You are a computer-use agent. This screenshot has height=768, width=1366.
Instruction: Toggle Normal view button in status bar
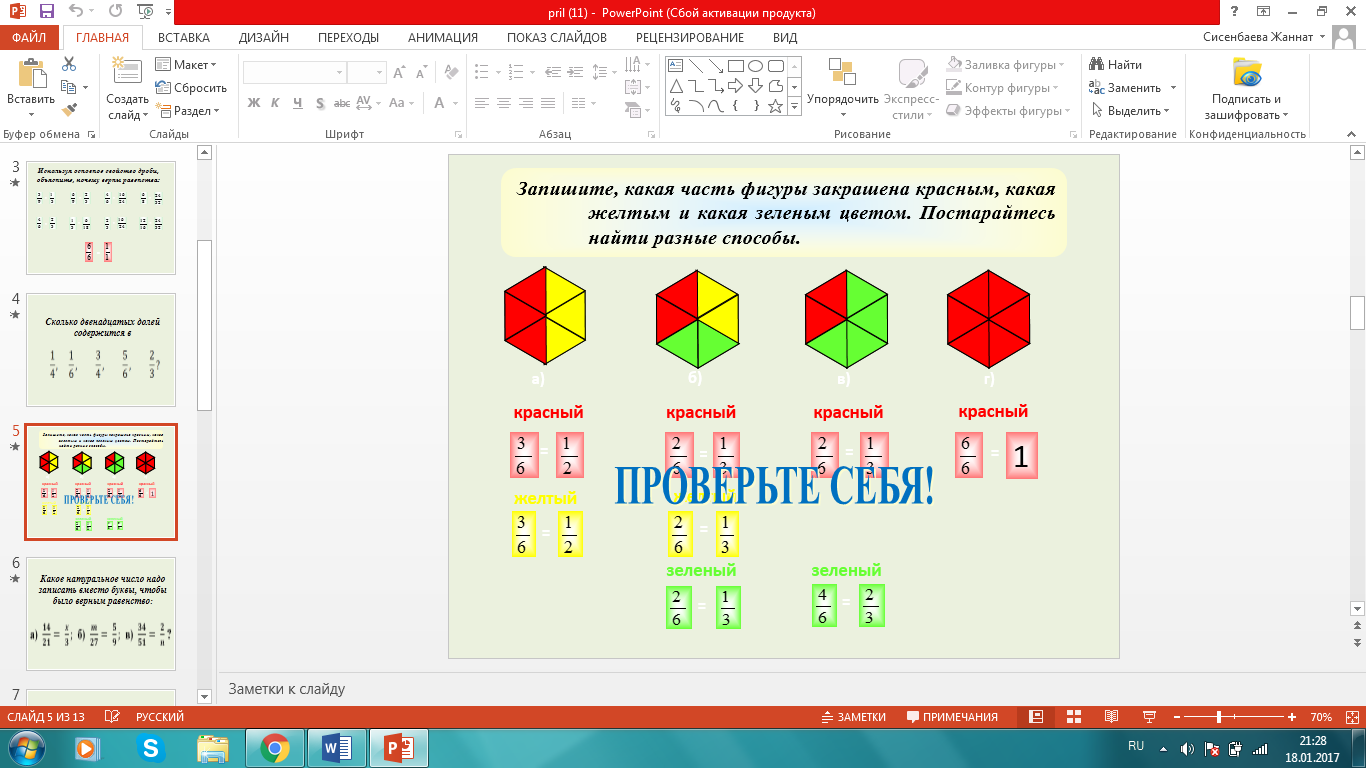[x=1036, y=717]
